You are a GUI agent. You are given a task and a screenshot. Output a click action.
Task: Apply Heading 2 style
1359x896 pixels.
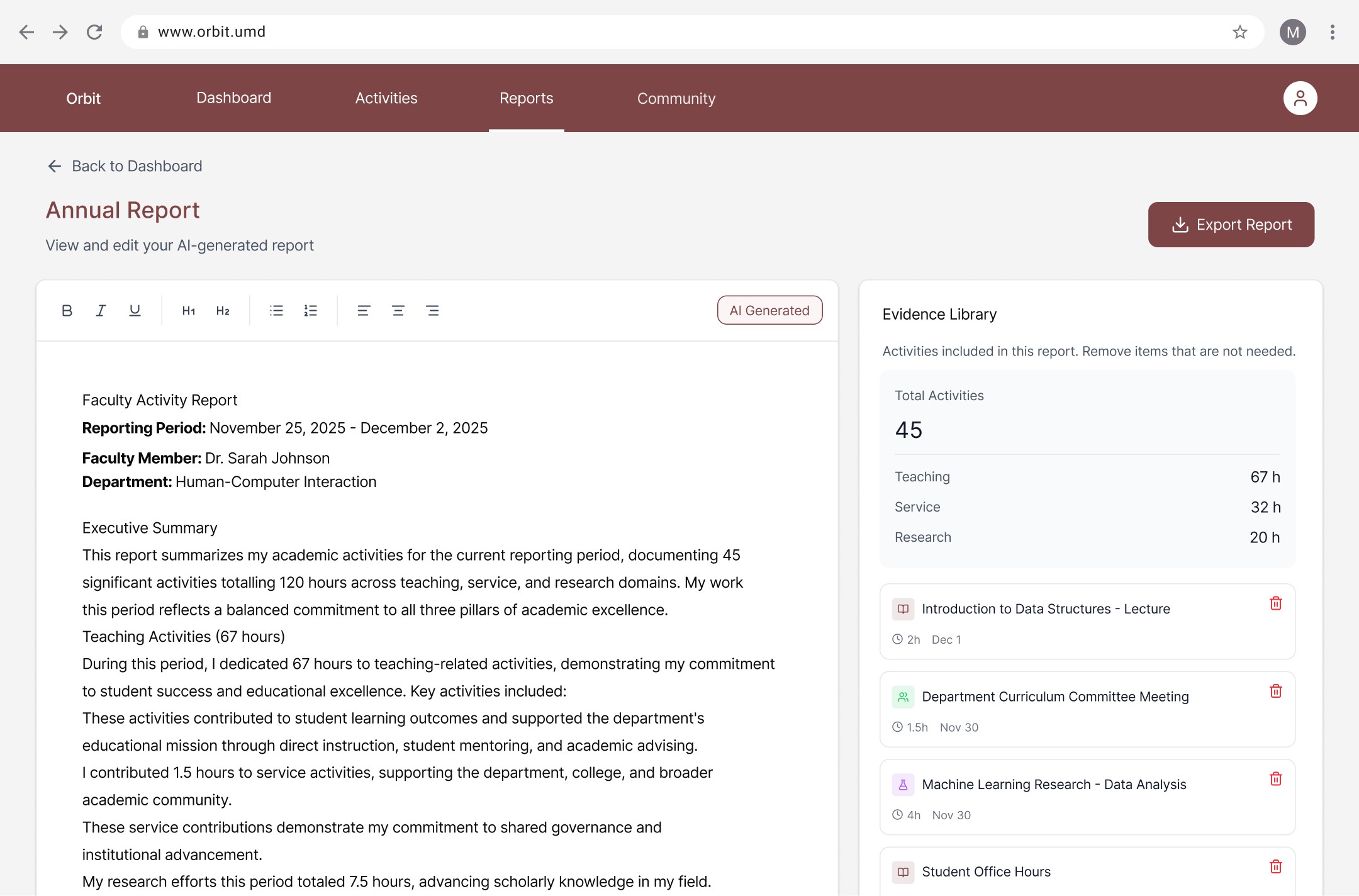223,310
